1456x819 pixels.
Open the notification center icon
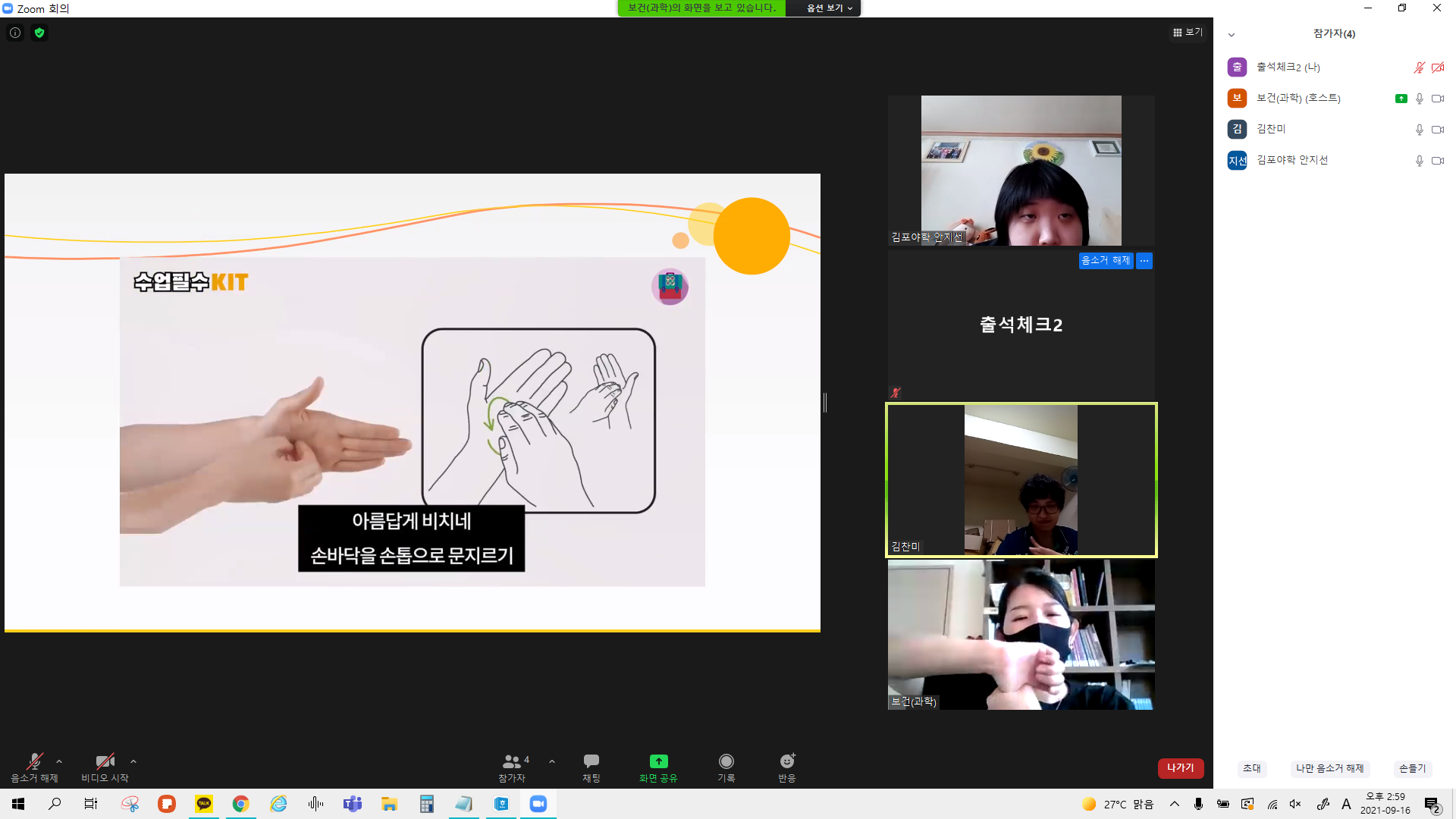(1432, 805)
